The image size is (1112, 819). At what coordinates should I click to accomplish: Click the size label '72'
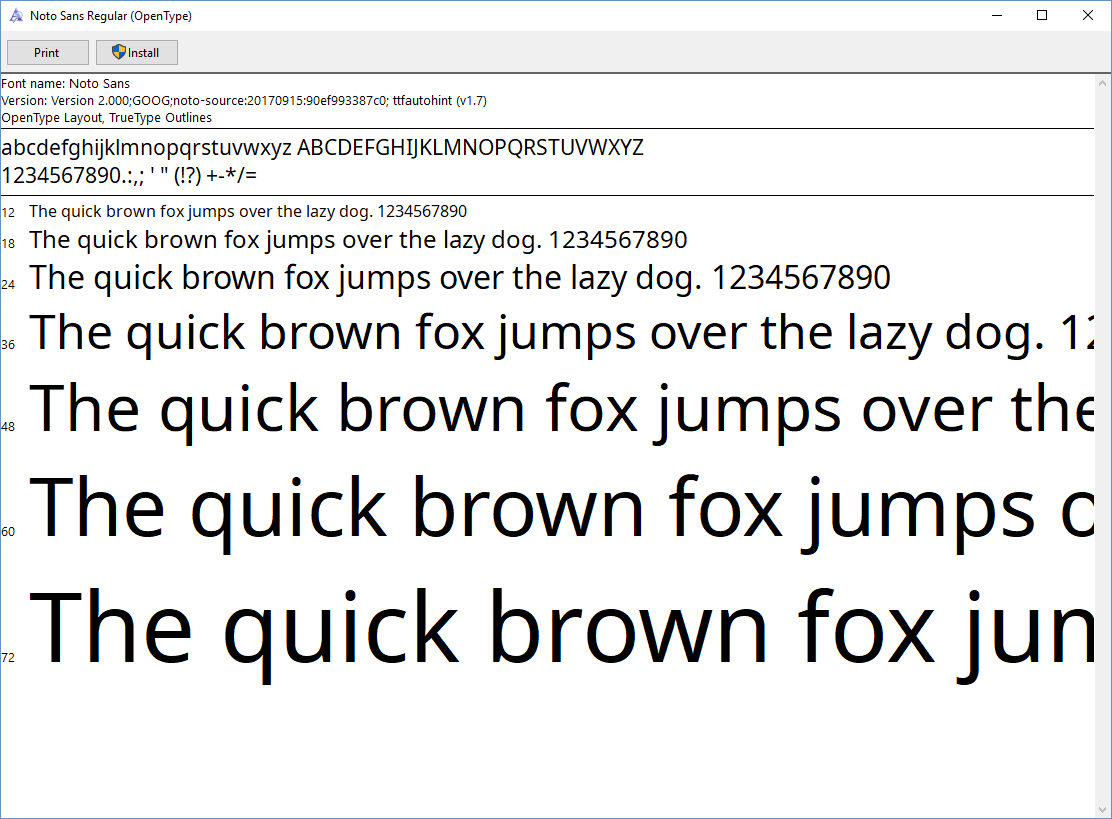[8, 658]
